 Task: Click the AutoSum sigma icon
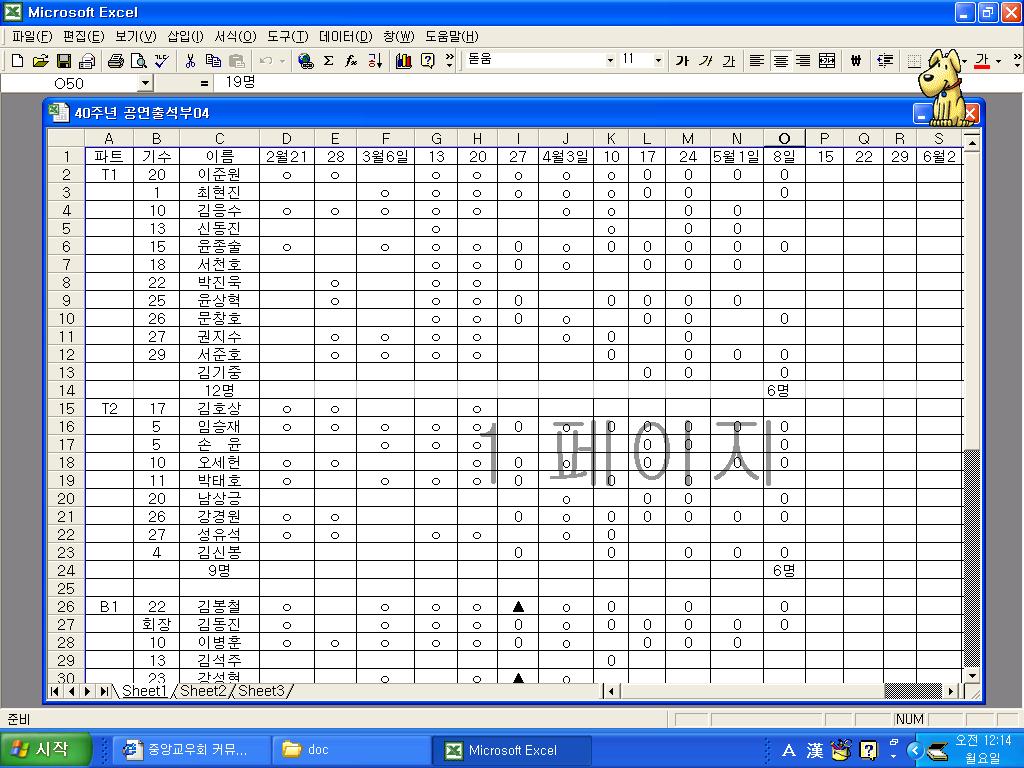click(329, 61)
